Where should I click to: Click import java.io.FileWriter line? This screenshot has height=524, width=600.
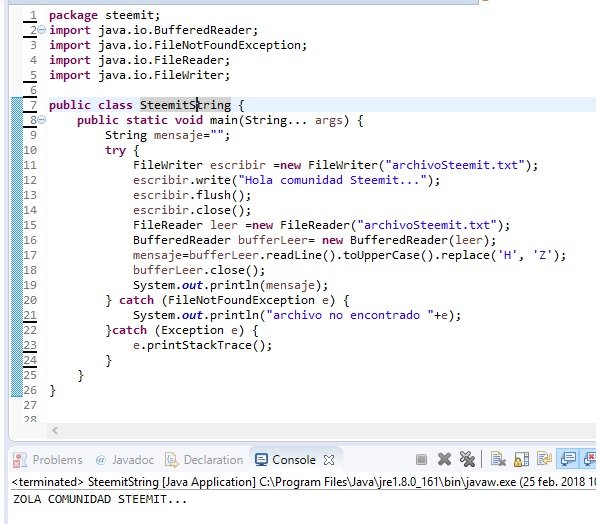click(x=140, y=75)
